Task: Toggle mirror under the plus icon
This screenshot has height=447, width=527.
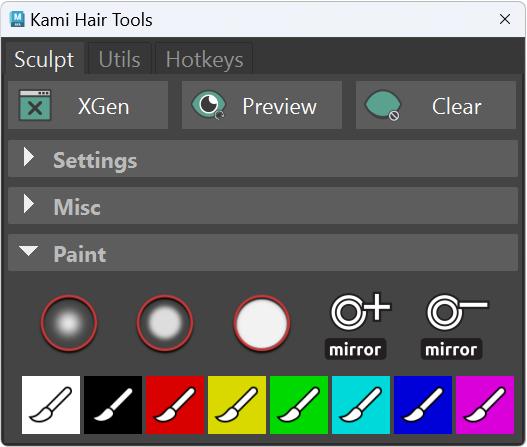Action: [x=355, y=349]
